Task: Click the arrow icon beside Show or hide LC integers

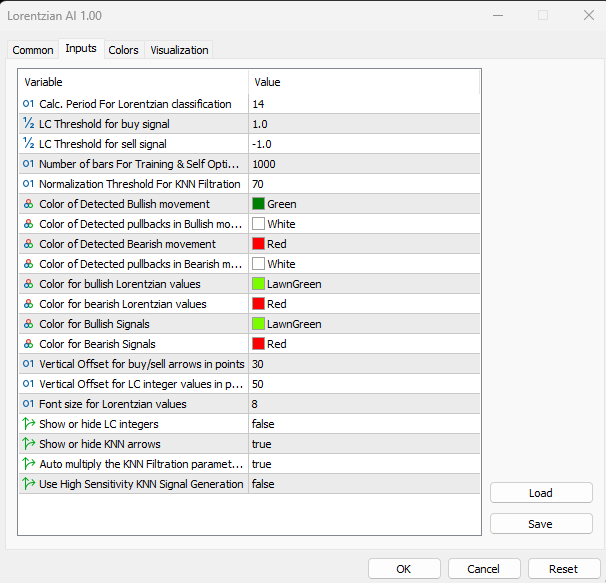Action: pos(28,424)
